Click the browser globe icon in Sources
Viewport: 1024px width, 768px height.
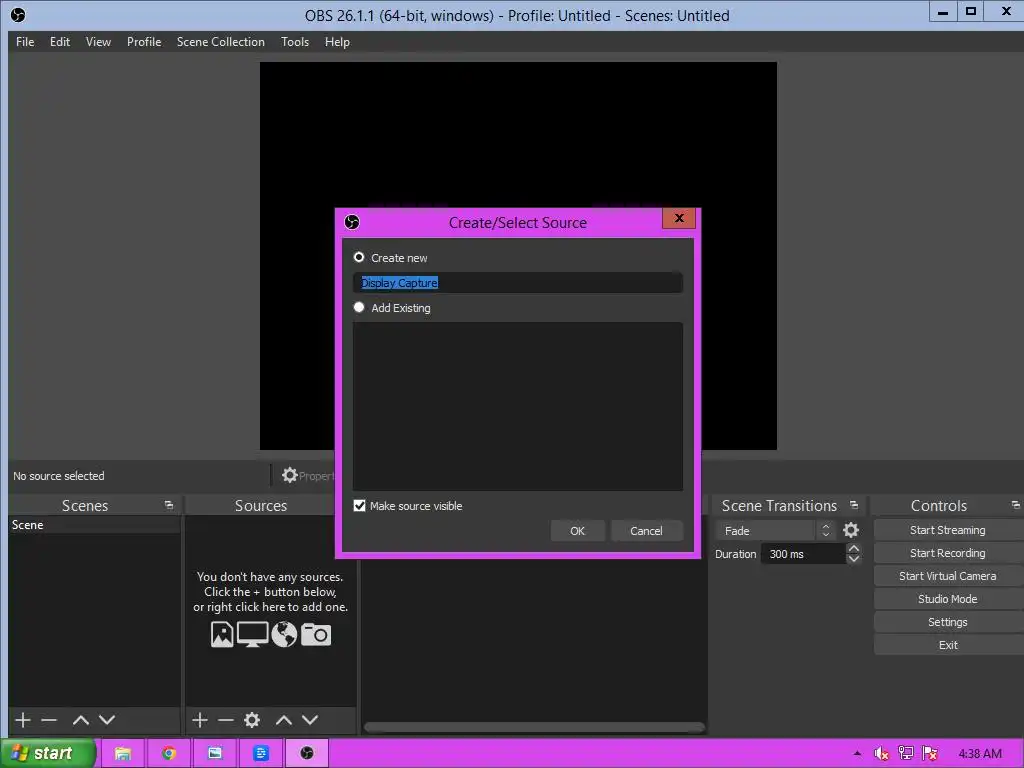(284, 634)
